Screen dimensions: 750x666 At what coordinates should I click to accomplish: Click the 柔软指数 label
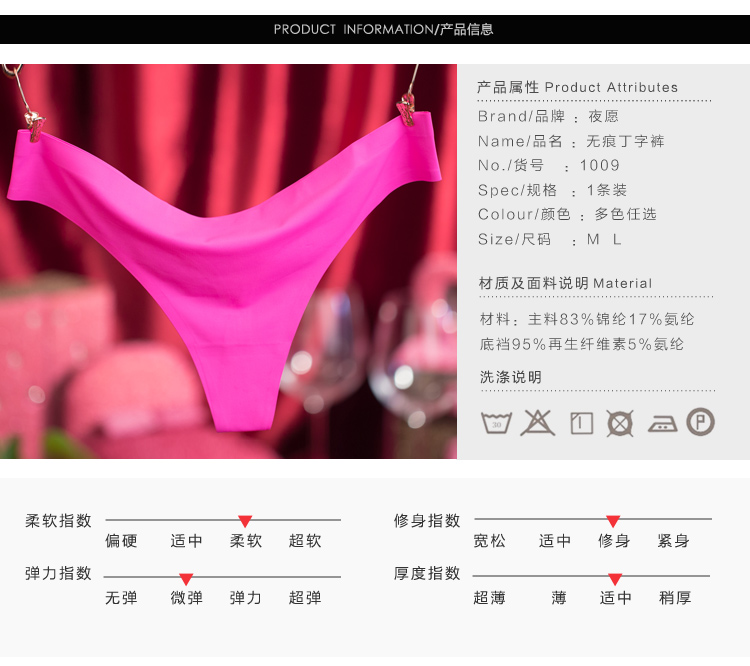point(58,521)
